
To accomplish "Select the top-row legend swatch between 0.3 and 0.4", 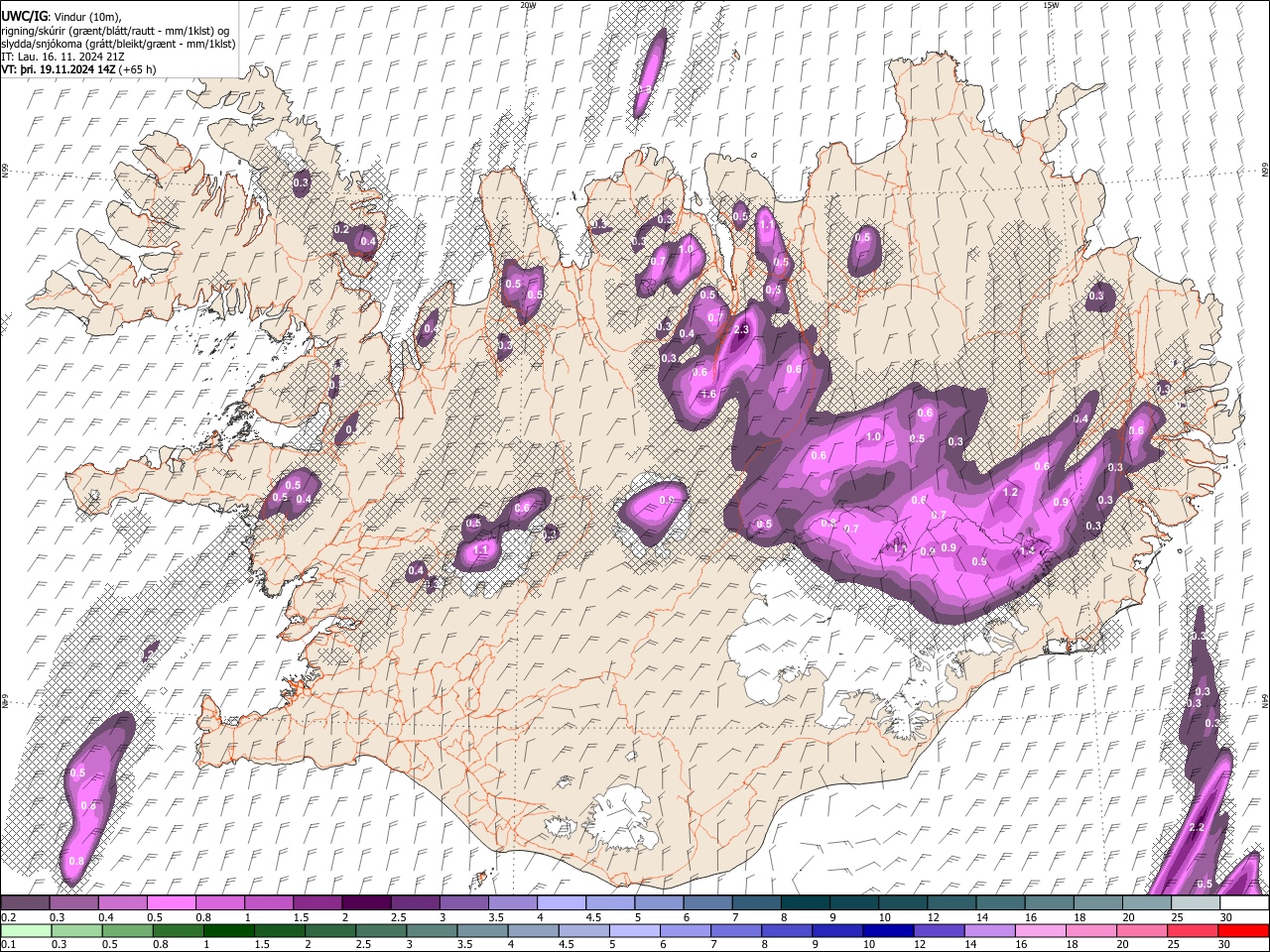I will 74,903.
